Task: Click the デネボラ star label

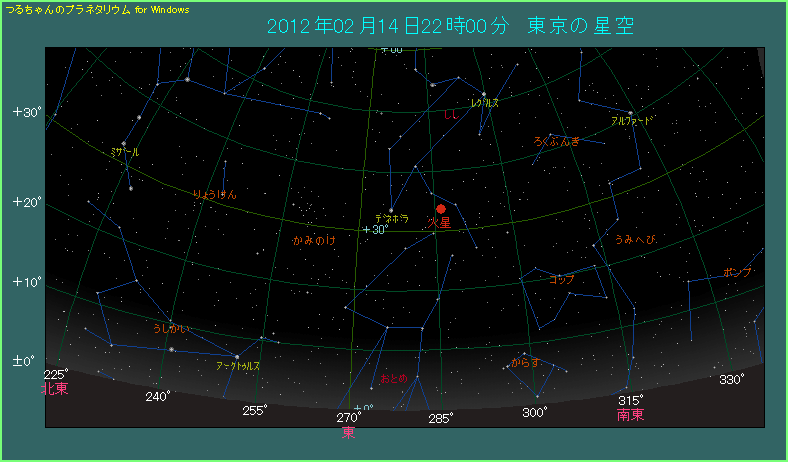Action: coord(391,218)
